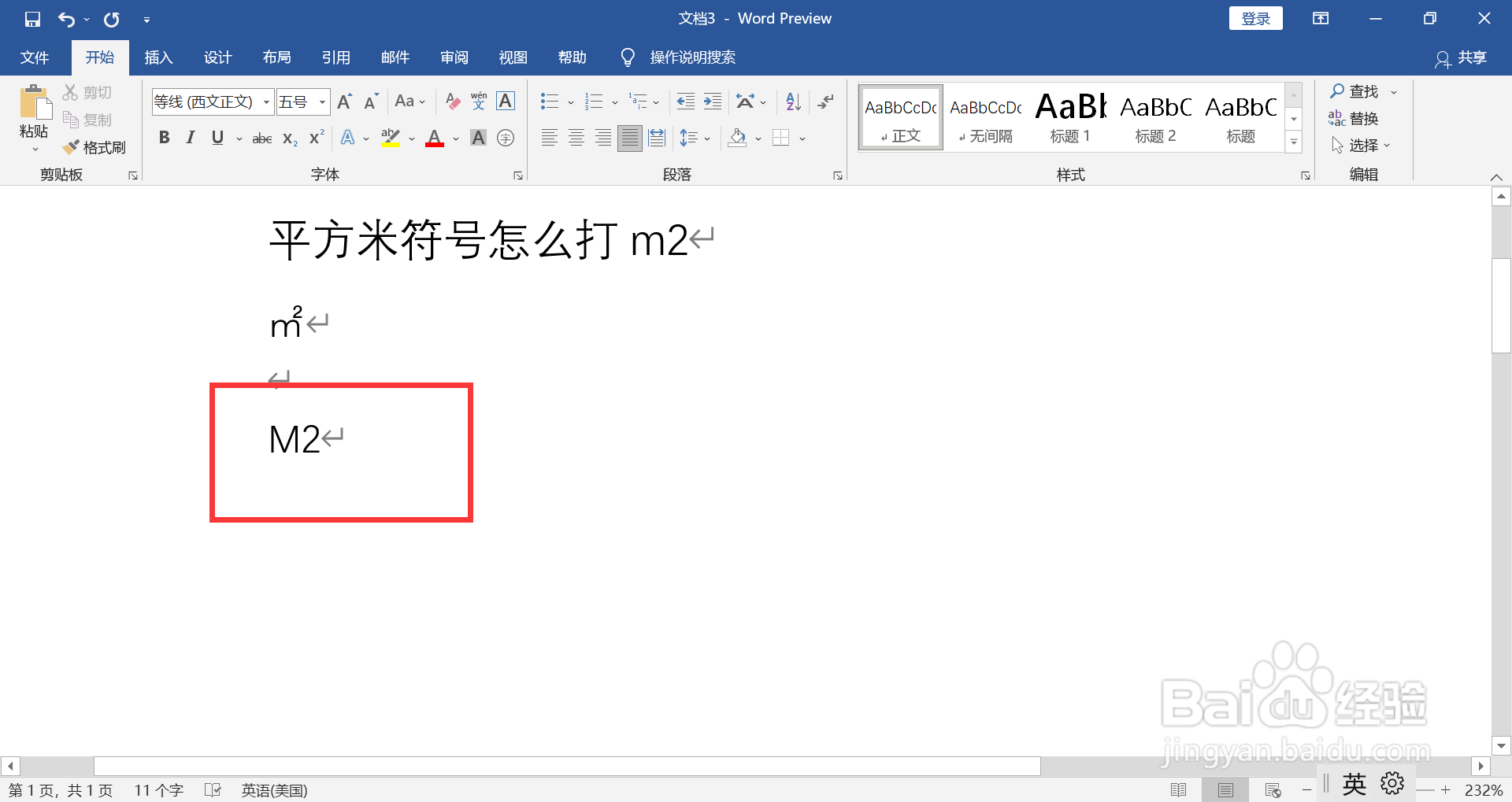Open the font size dropdown
Screen dimensions: 1512x802
pyautogui.click(x=321, y=102)
